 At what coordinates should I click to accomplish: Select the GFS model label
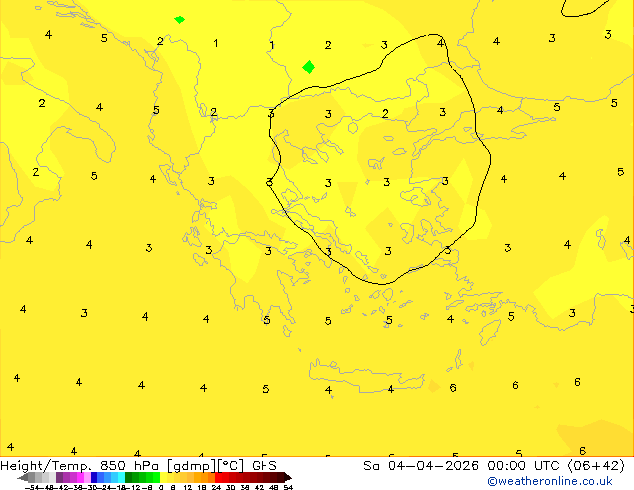coord(264,465)
